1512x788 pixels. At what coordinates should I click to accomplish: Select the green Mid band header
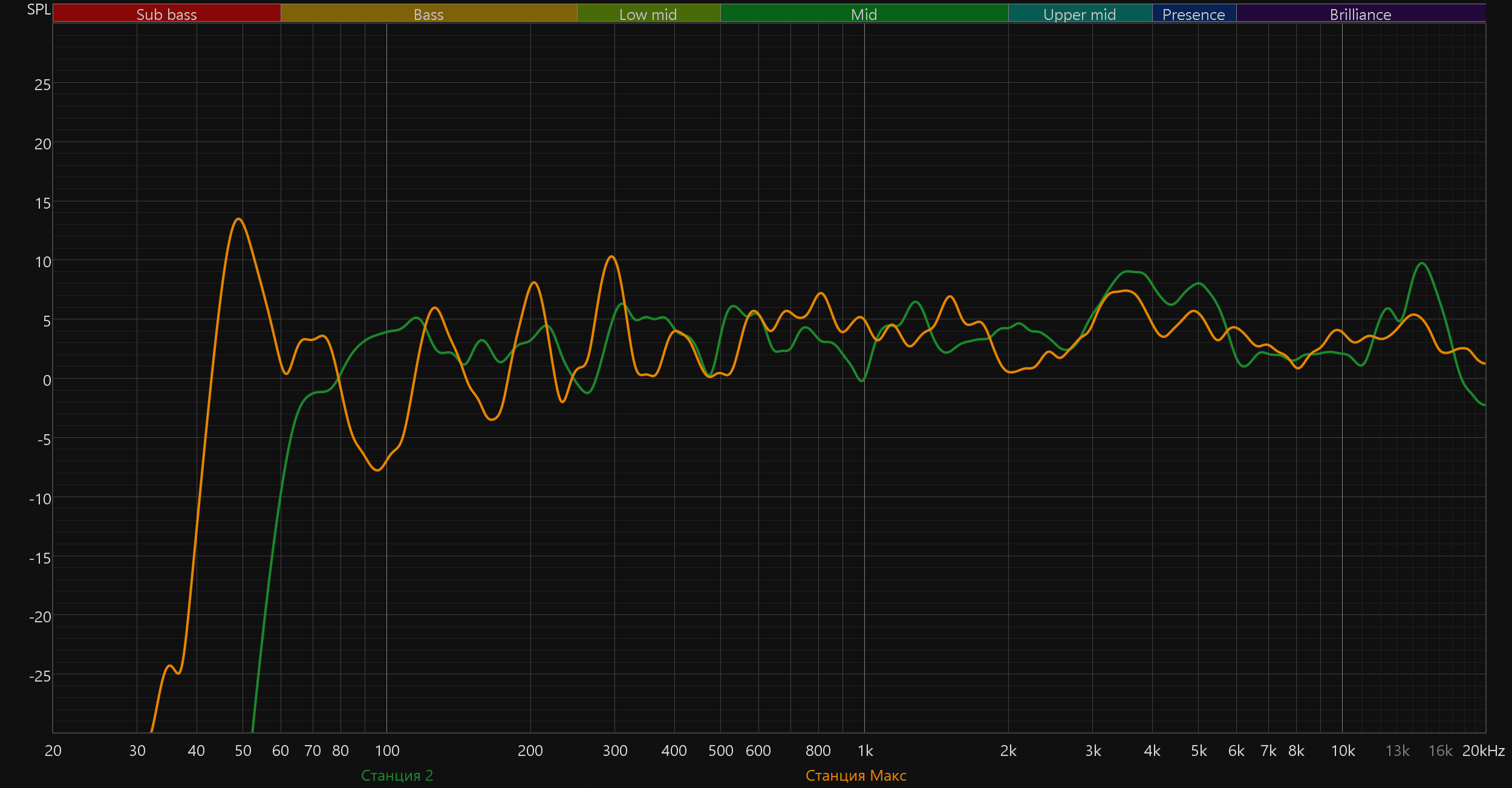click(864, 14)
